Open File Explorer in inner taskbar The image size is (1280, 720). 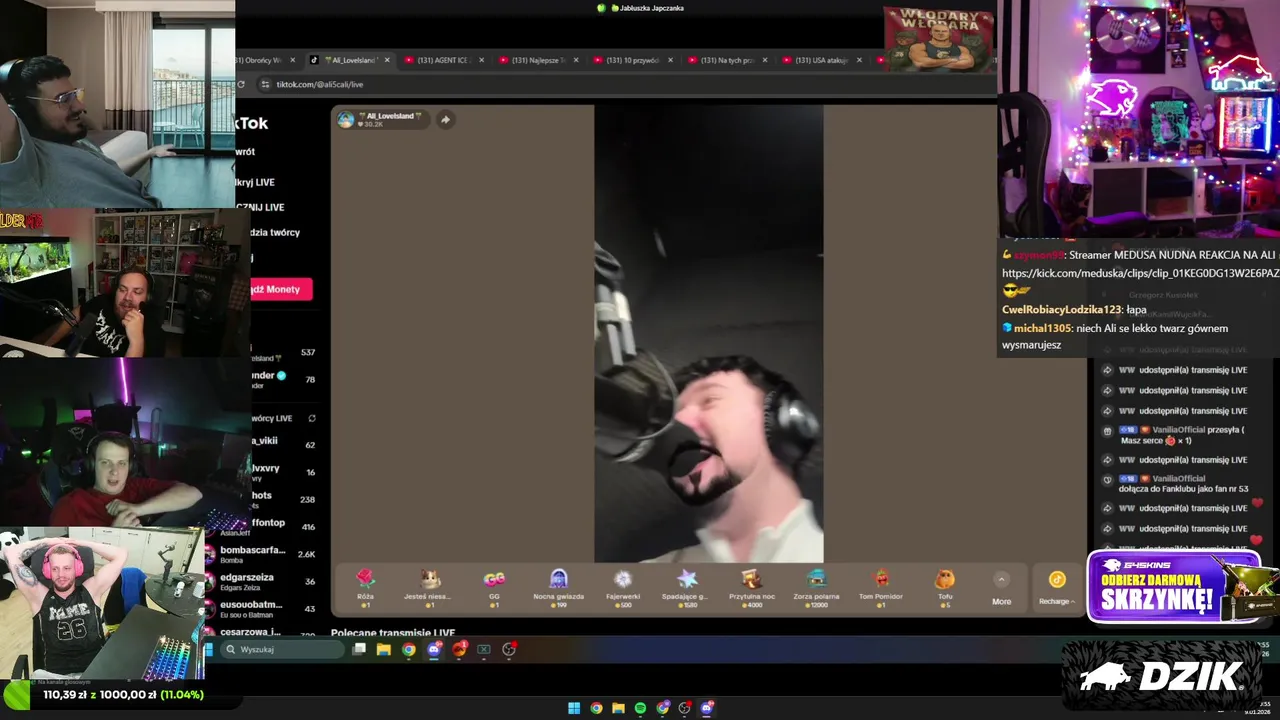[x=383, y=649]
